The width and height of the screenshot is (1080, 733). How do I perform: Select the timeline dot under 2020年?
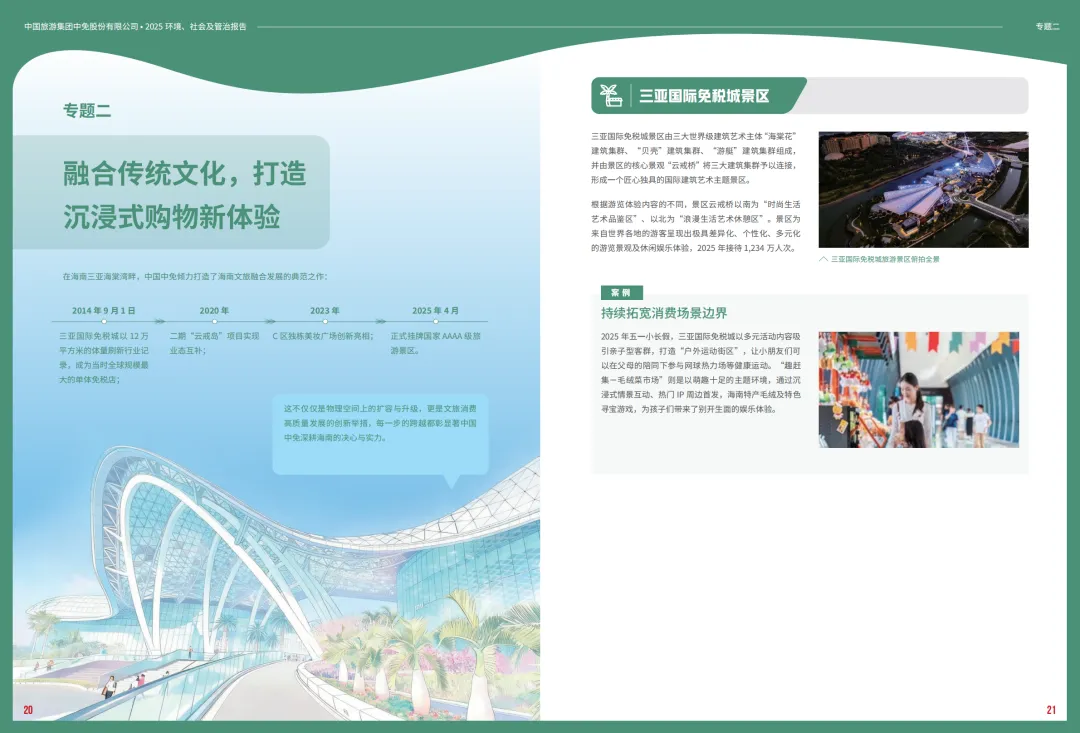(214, 322)
